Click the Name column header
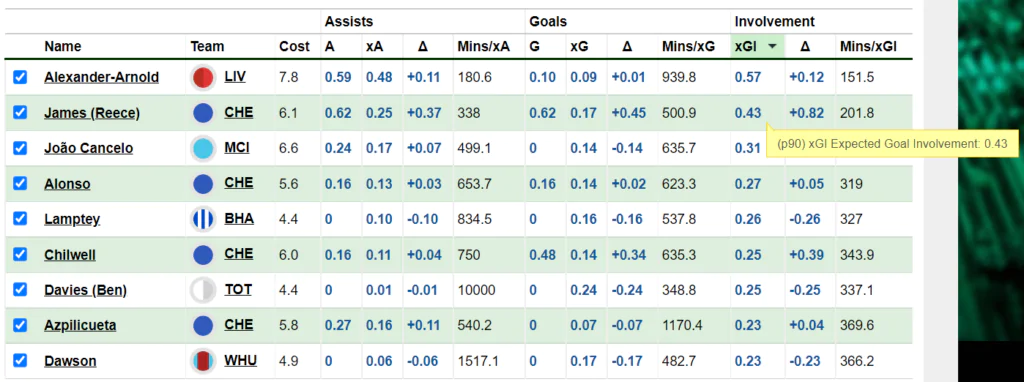This screenshot has width=1024, height=382. 63,46
